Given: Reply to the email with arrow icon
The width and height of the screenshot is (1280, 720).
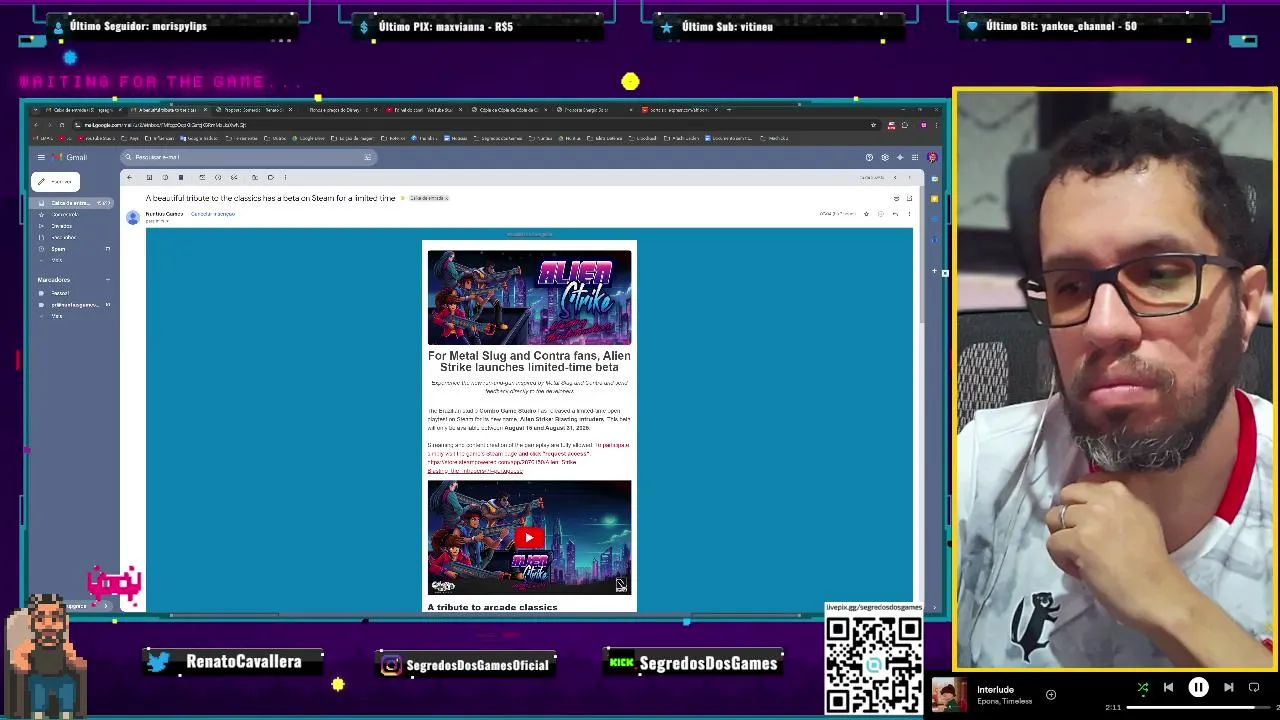Looking at the screenshot, I should point(895,214).
